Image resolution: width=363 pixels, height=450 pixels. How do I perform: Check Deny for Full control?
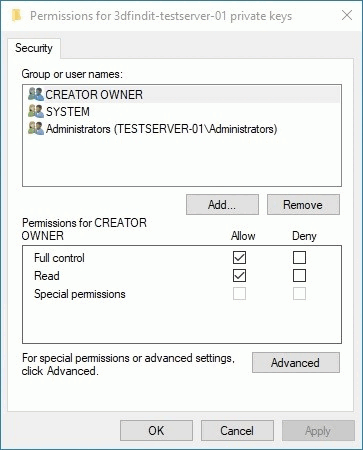[299, 257]
